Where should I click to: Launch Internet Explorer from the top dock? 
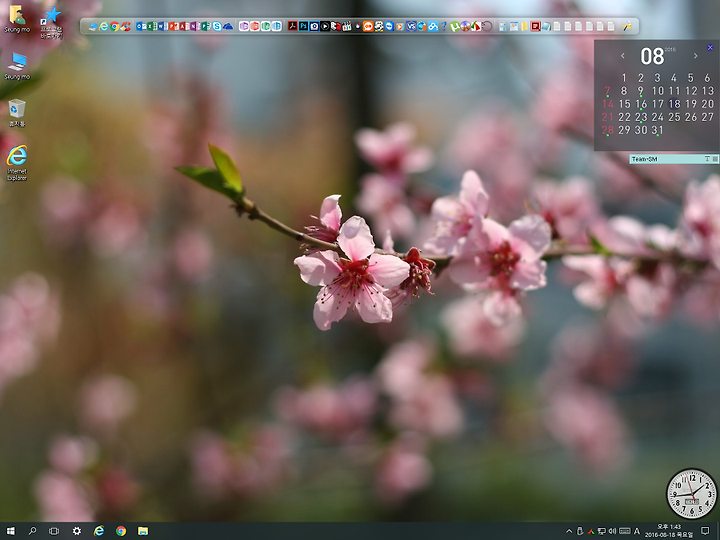pyautogui.click(x=104, y=27)
